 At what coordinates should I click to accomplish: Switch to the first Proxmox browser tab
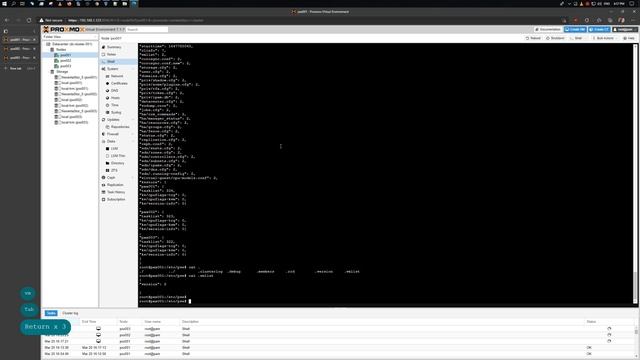(20, 40)
